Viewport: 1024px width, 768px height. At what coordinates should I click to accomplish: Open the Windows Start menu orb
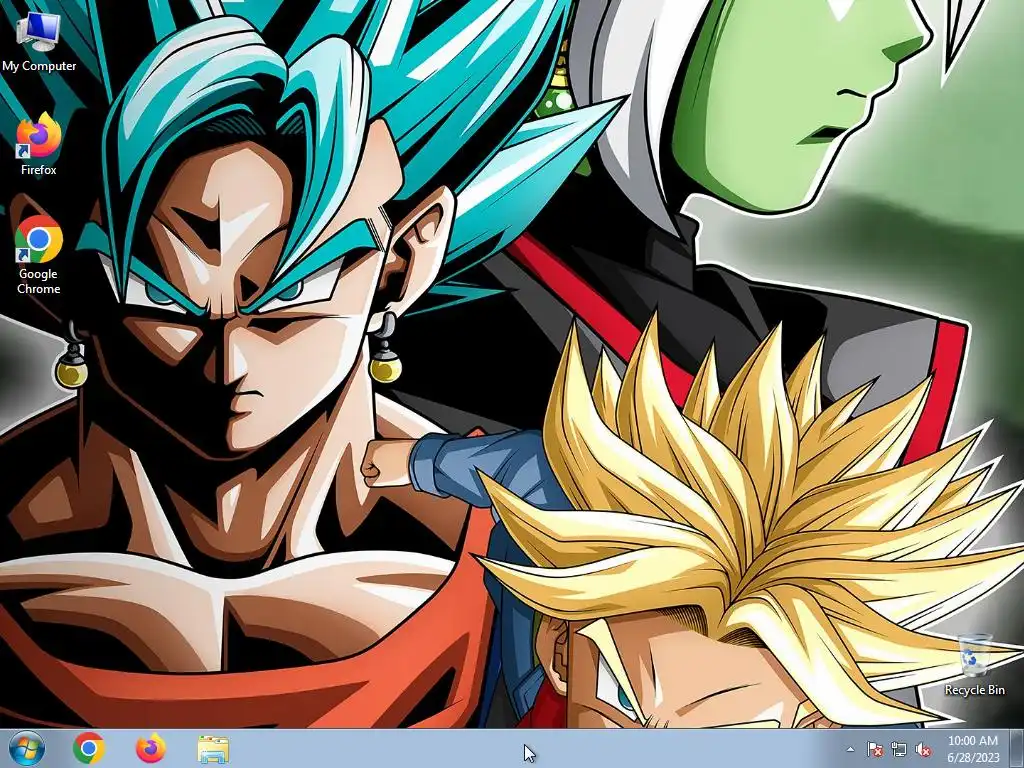[x=27, y=748]
